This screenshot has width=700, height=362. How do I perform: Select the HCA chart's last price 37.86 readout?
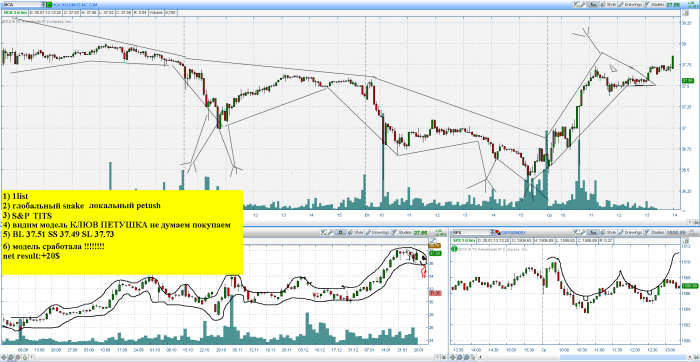tap(673, 5)
